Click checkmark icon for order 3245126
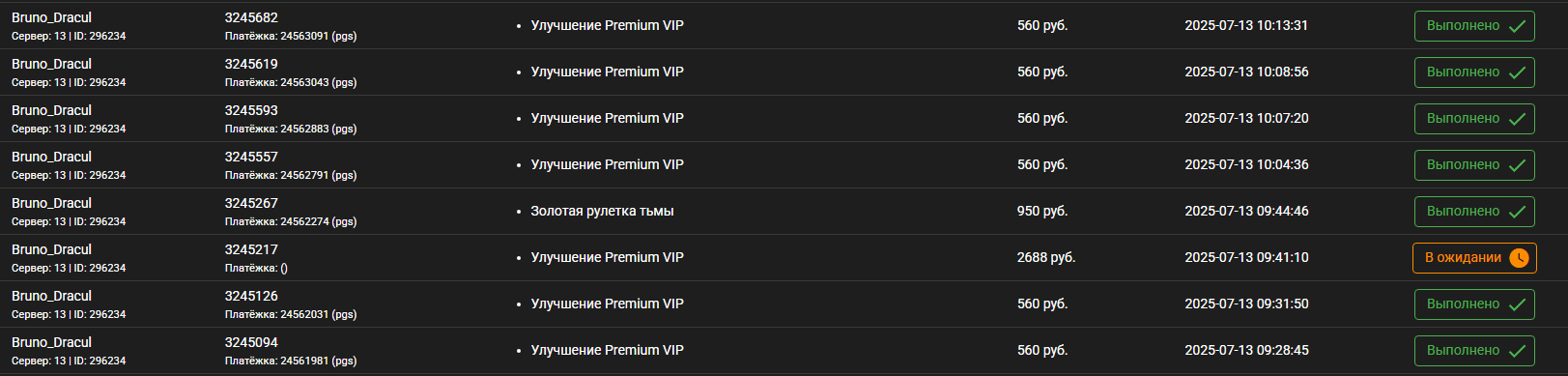The width and height of the screenshot is (1568, 376). pyautogui.click(x=1517, y=304)
